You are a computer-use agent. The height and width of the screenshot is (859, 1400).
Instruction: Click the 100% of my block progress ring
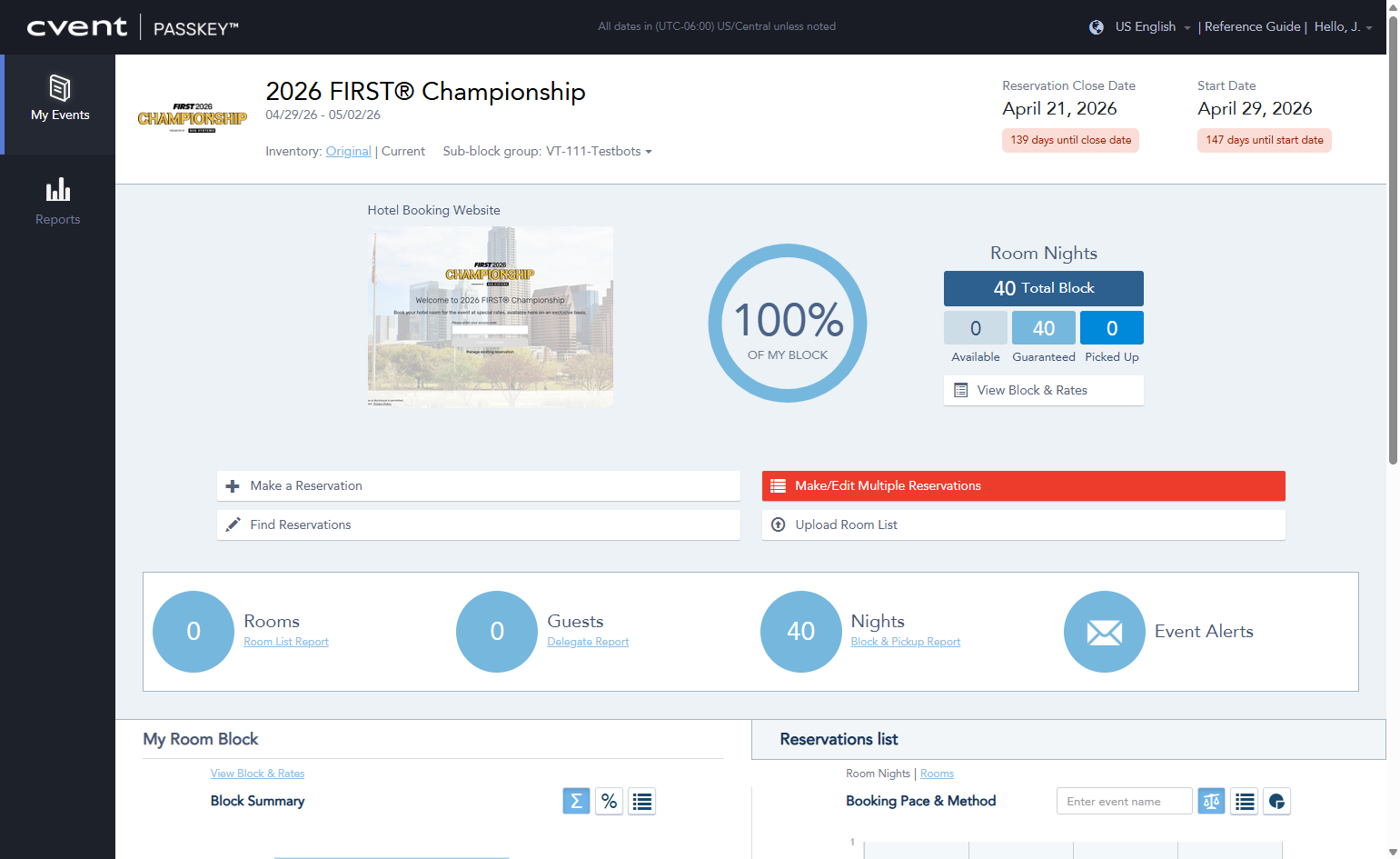click(788, 323)
